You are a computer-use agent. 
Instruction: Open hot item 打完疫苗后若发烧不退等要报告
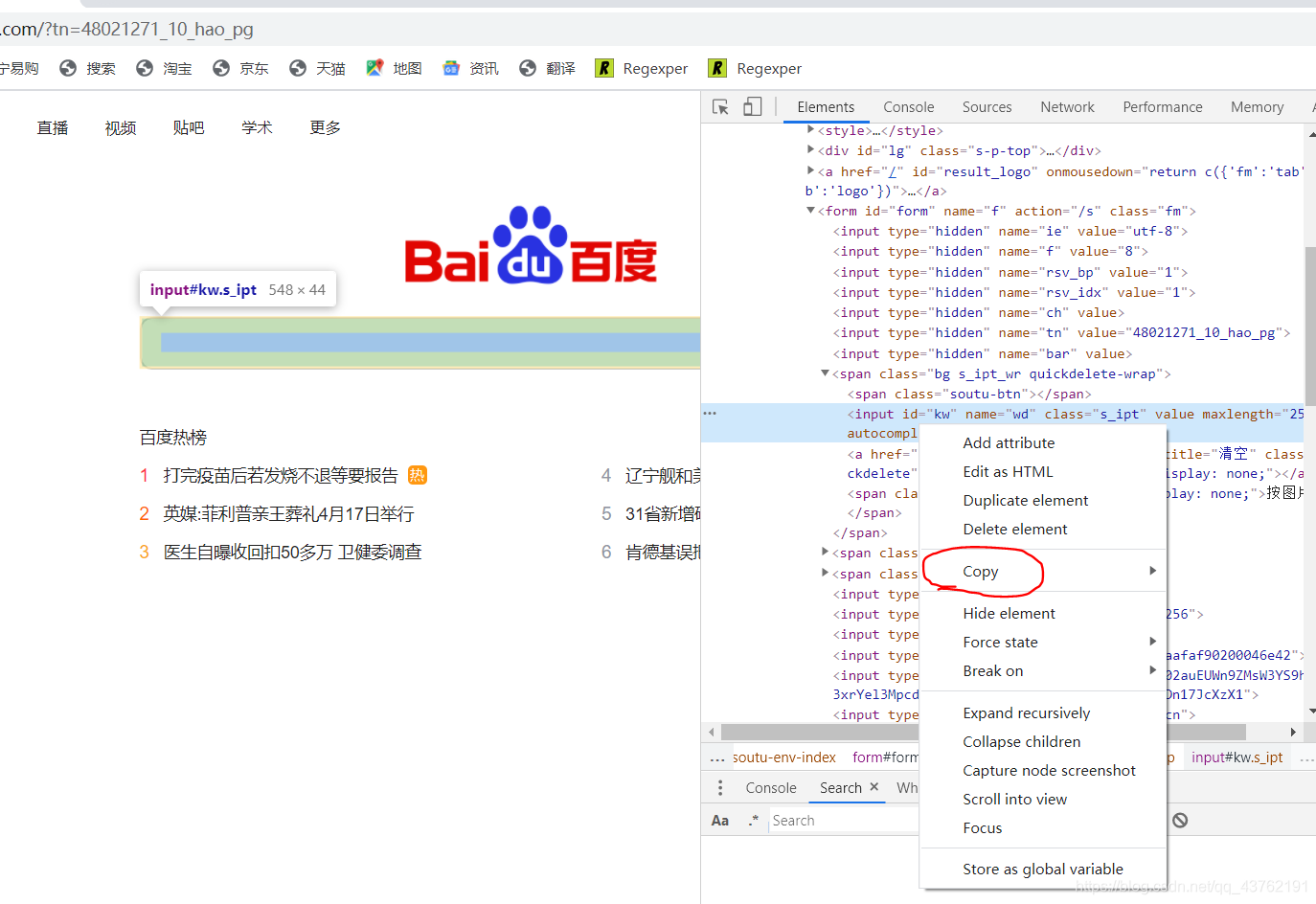281,475
